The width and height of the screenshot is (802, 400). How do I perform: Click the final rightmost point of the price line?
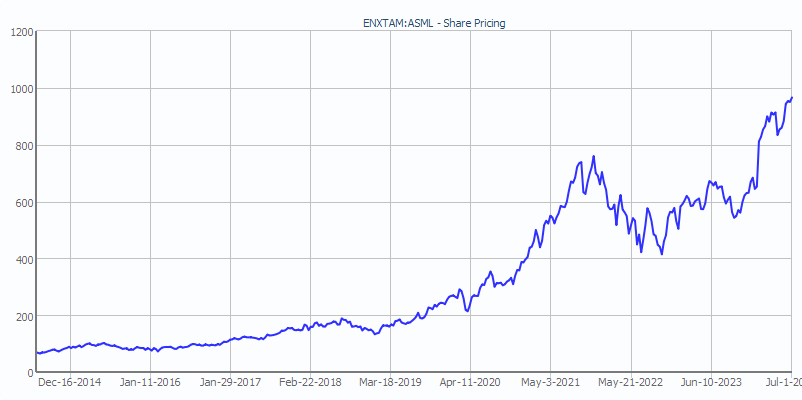pos(791,98)
